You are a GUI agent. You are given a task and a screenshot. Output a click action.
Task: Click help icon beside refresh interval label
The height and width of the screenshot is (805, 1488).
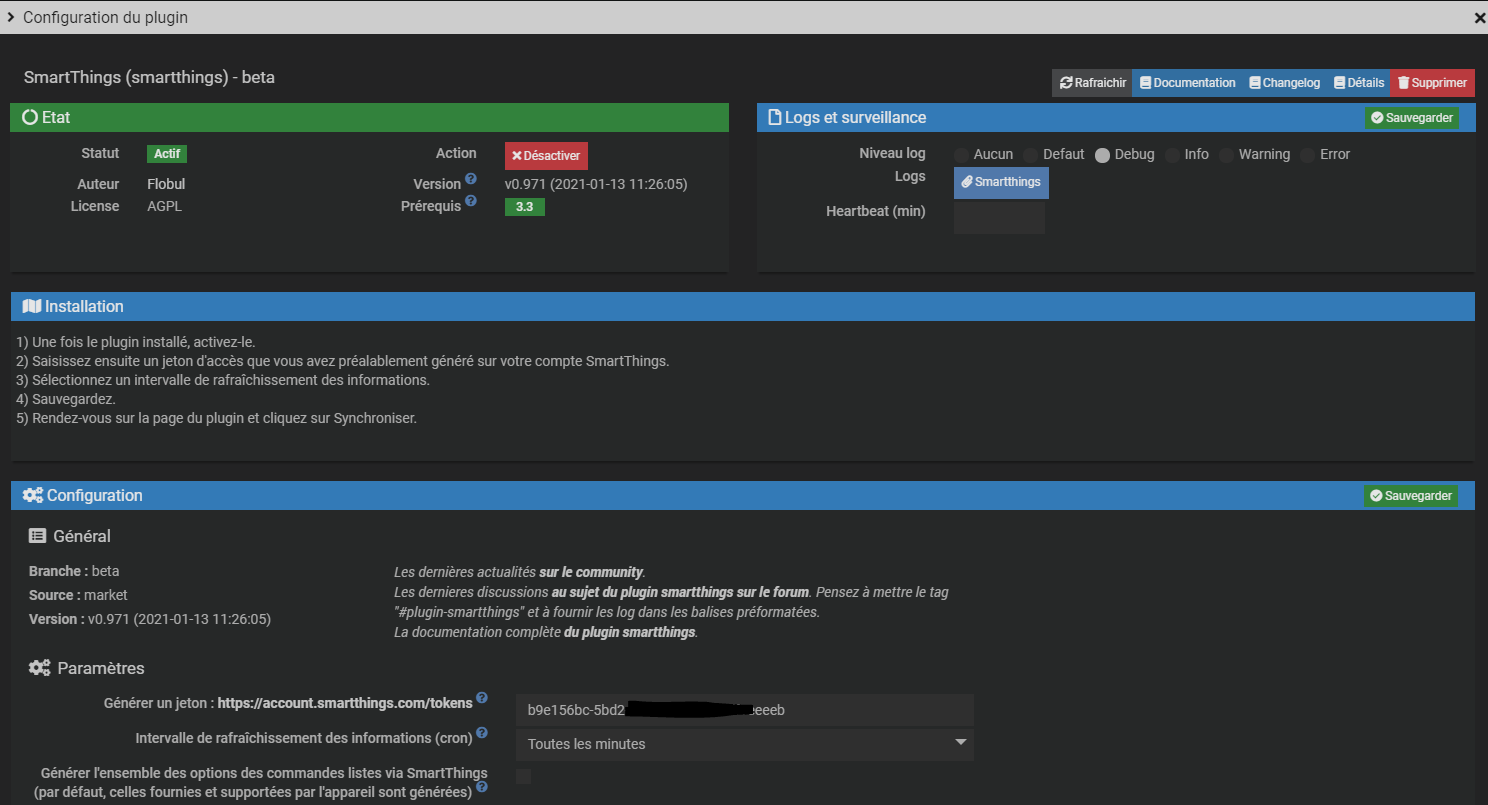pyautogui.click(x=482, y=733)
